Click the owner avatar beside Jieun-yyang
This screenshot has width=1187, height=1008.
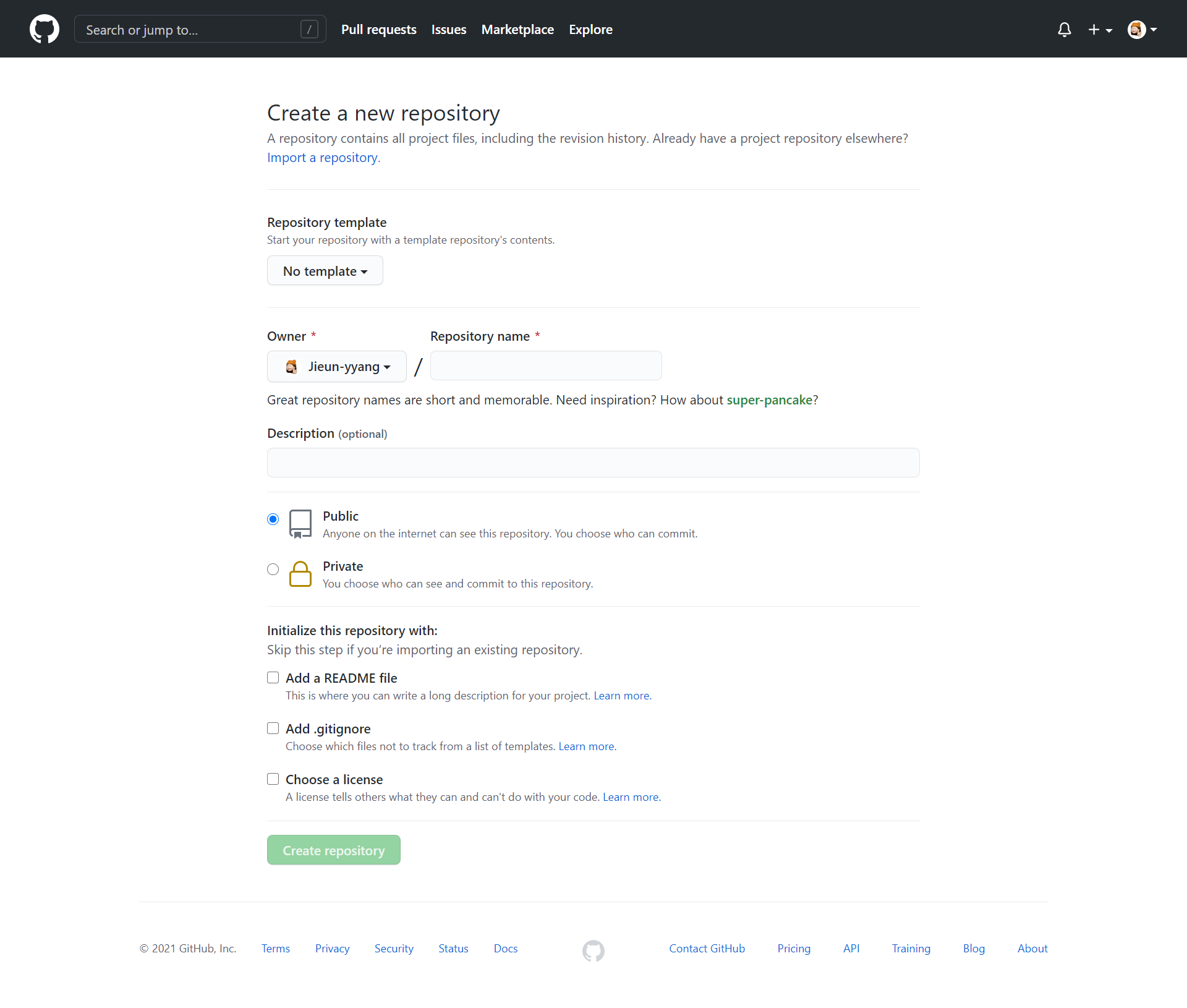pos(291,367)
